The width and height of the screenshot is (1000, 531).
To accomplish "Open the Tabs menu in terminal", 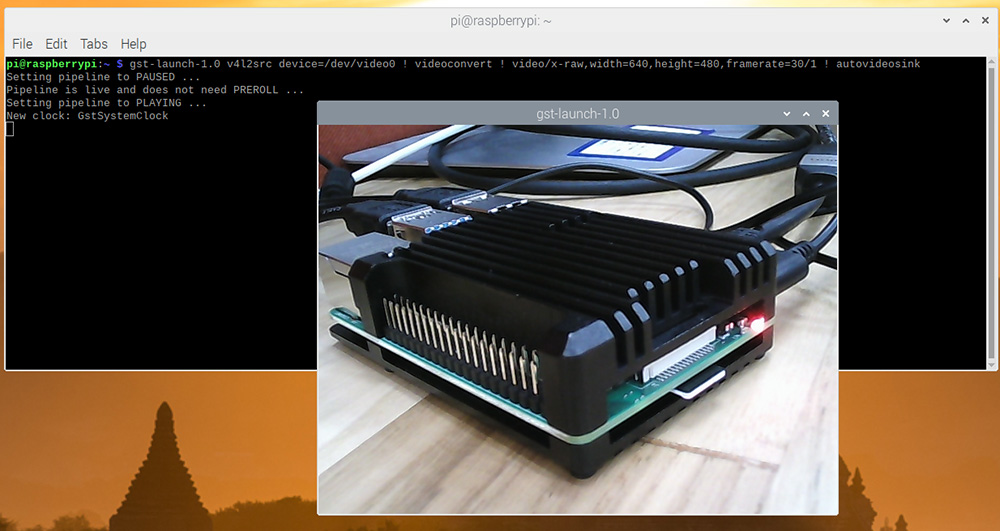I will (94, 44).
